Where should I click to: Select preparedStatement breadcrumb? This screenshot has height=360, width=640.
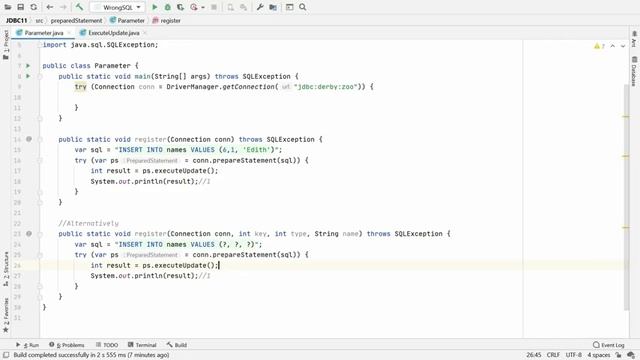76,20
